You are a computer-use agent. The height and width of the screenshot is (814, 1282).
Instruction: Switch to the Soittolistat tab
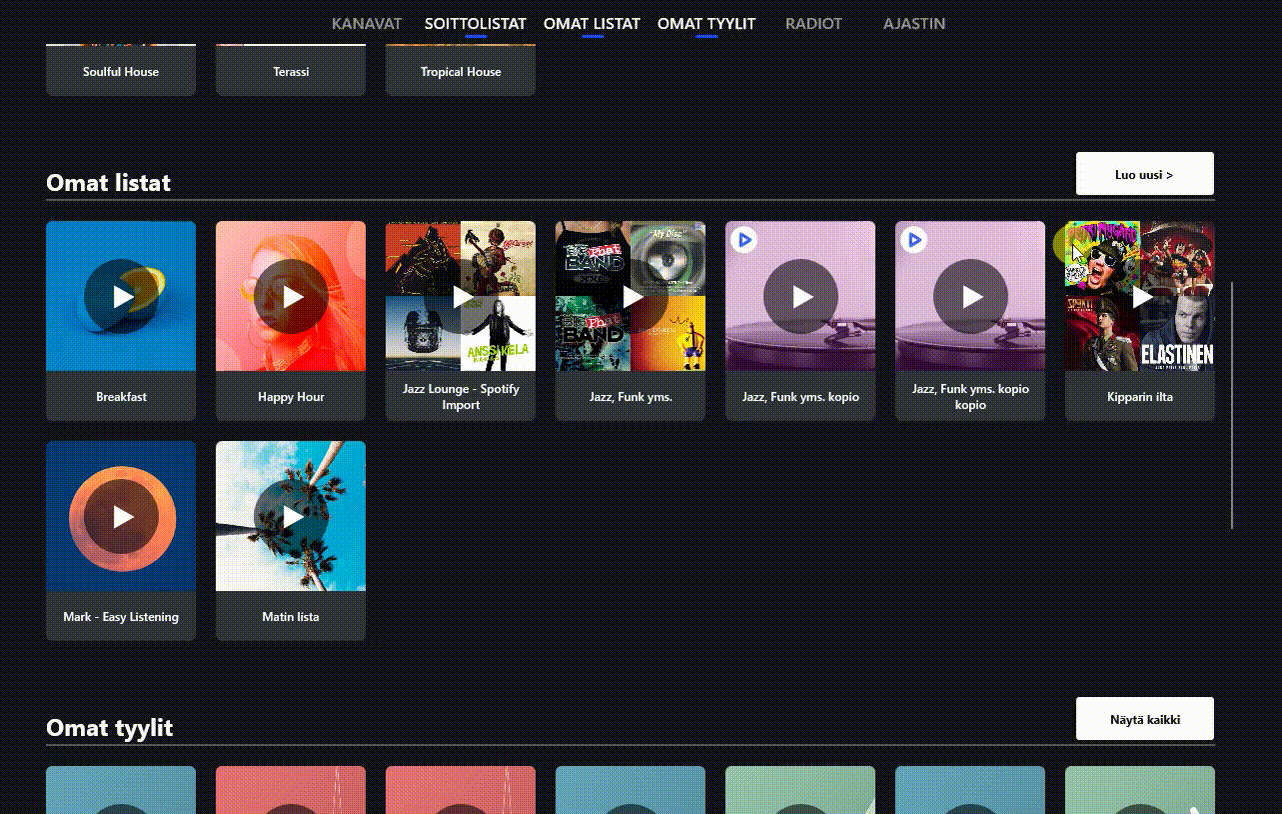point(475,24)
